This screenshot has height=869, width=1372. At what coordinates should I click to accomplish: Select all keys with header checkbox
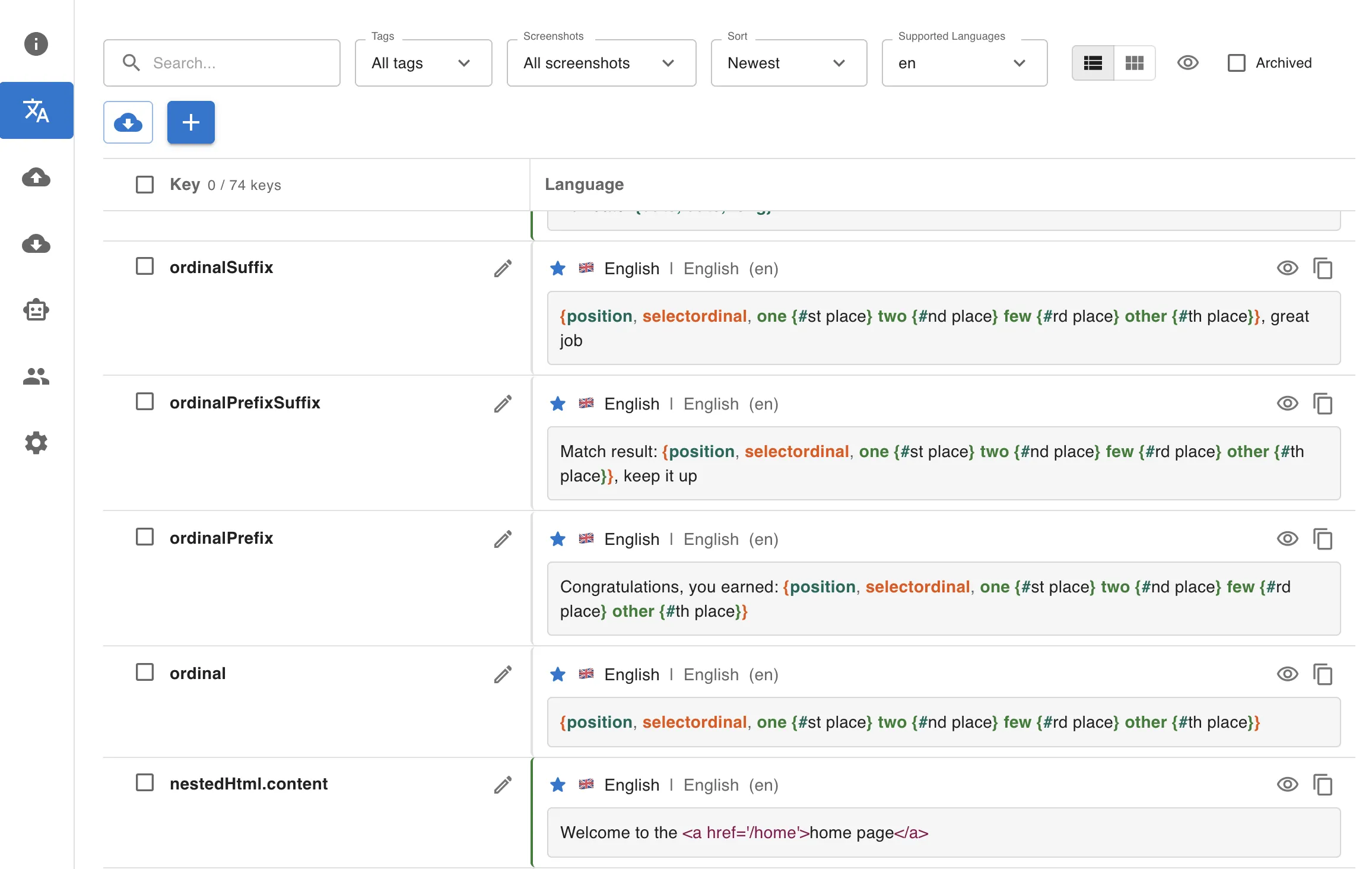click(145, 185)
